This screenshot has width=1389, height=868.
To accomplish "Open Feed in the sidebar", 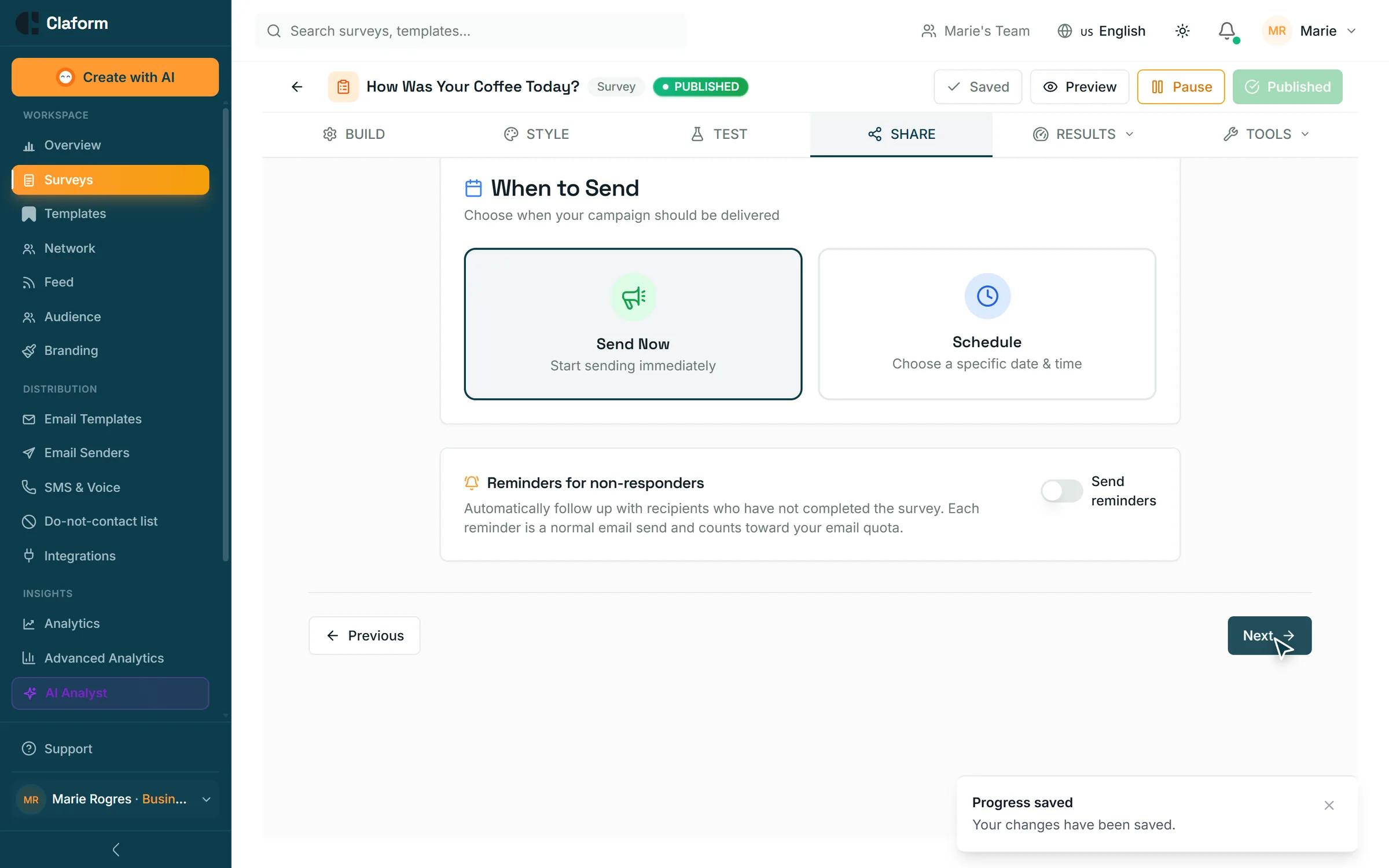I will [110, 282].
